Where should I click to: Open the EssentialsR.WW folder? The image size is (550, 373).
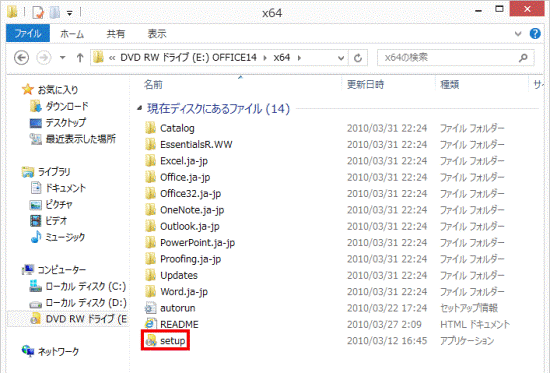tap(189, 144)
